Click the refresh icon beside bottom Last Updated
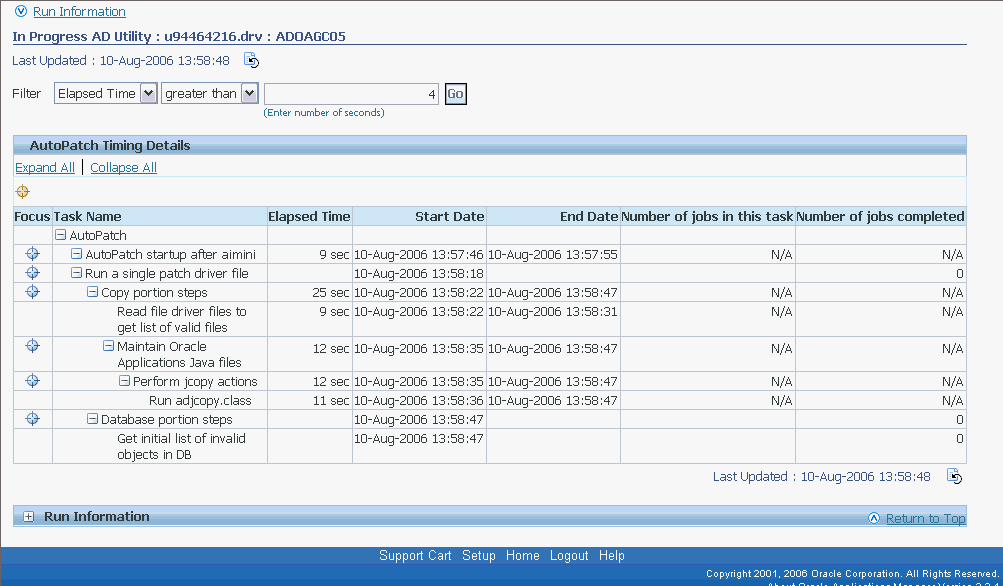The image size is (1003, 586). (954, 477)
